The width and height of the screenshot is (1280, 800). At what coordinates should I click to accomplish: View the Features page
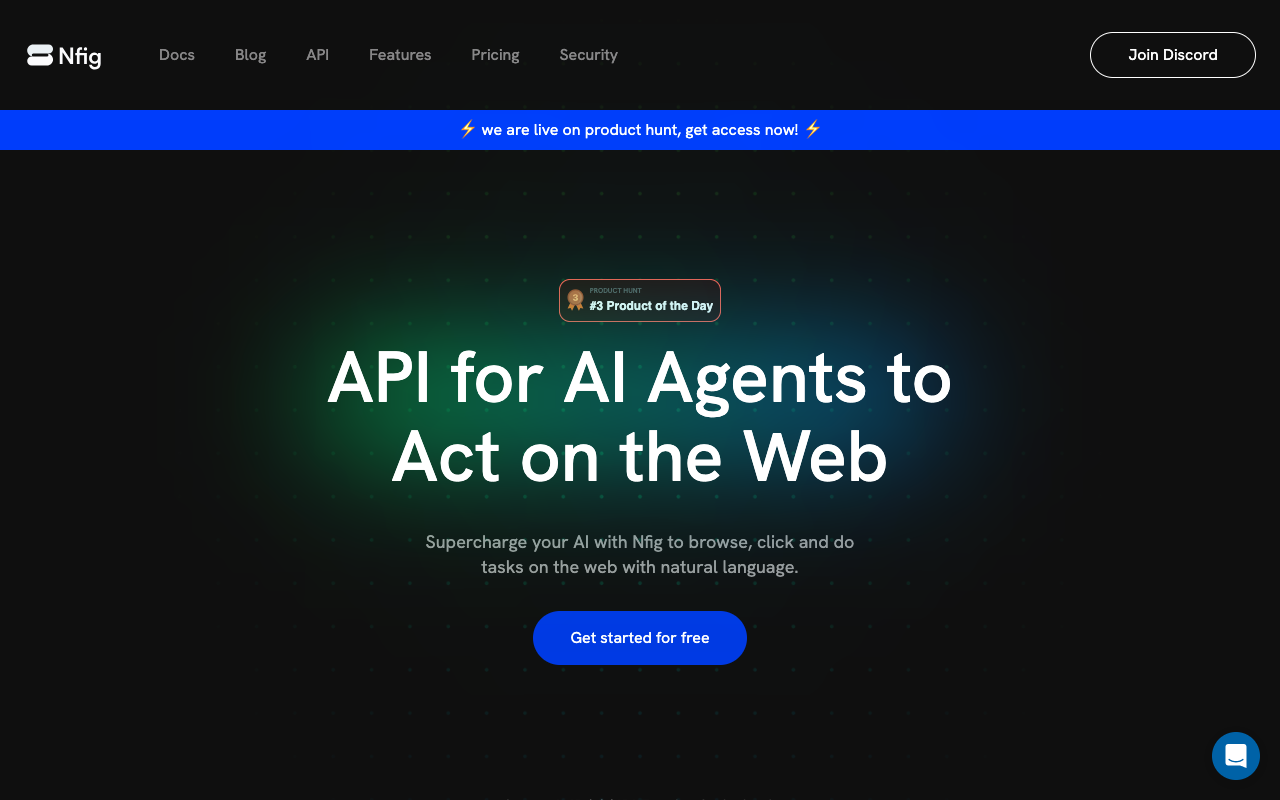click(x=400, y=55)
